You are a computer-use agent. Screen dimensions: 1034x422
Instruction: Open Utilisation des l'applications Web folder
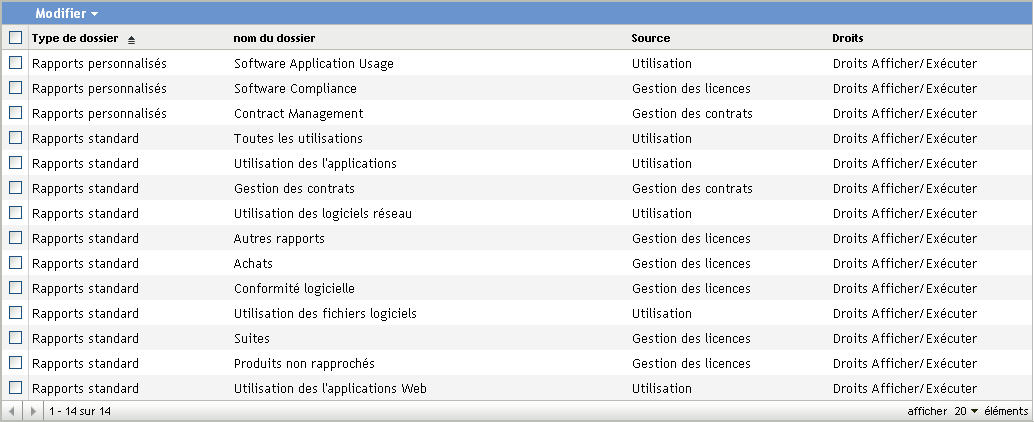[330, 388]
